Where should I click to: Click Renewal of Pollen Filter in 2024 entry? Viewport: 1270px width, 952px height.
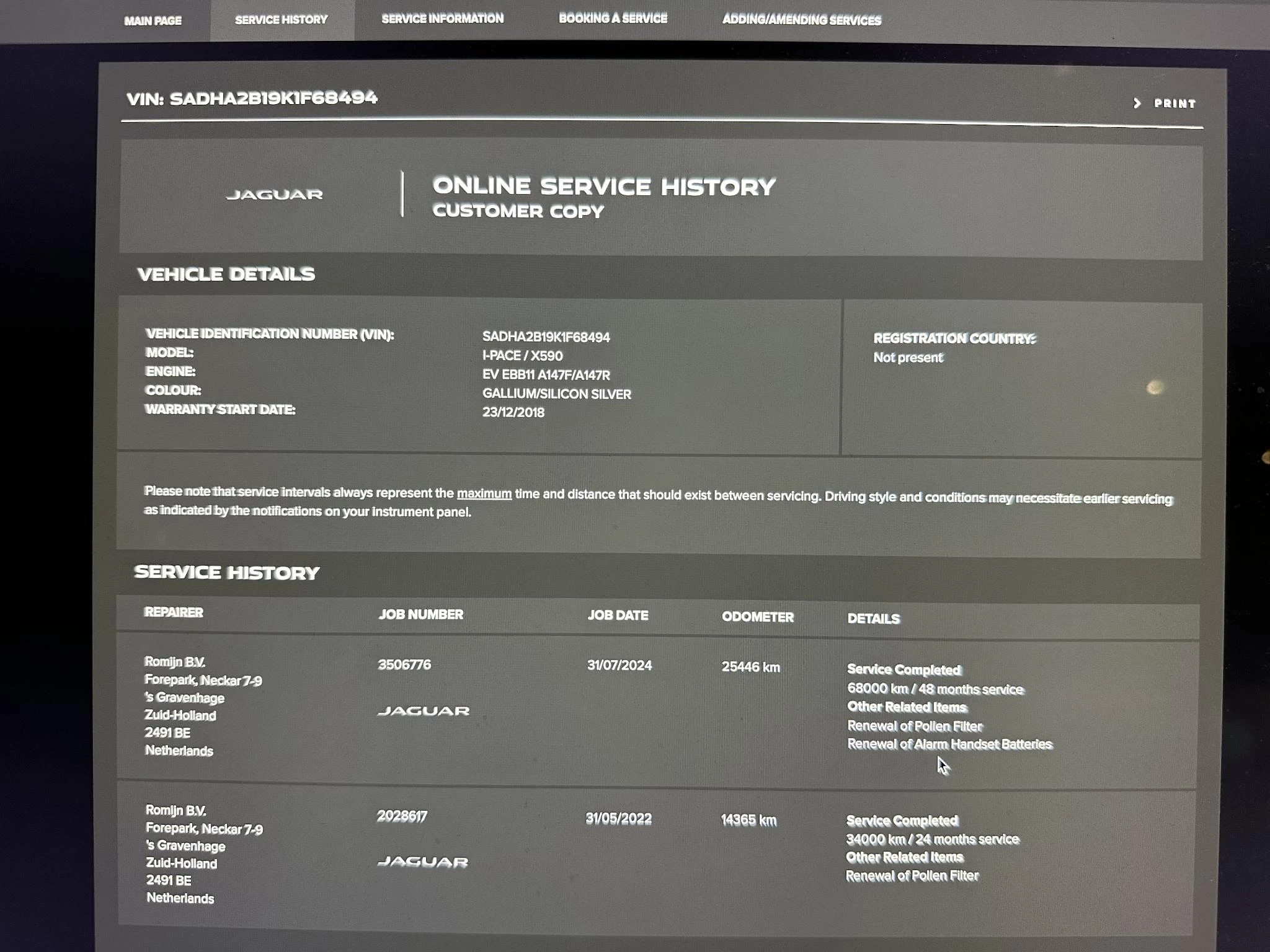pyautogui.click(x=915, y=726)
